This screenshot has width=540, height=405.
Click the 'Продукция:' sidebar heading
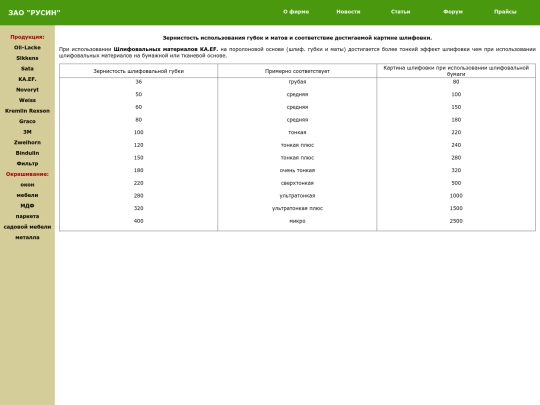pyautogui.click(x=27, y=37)
